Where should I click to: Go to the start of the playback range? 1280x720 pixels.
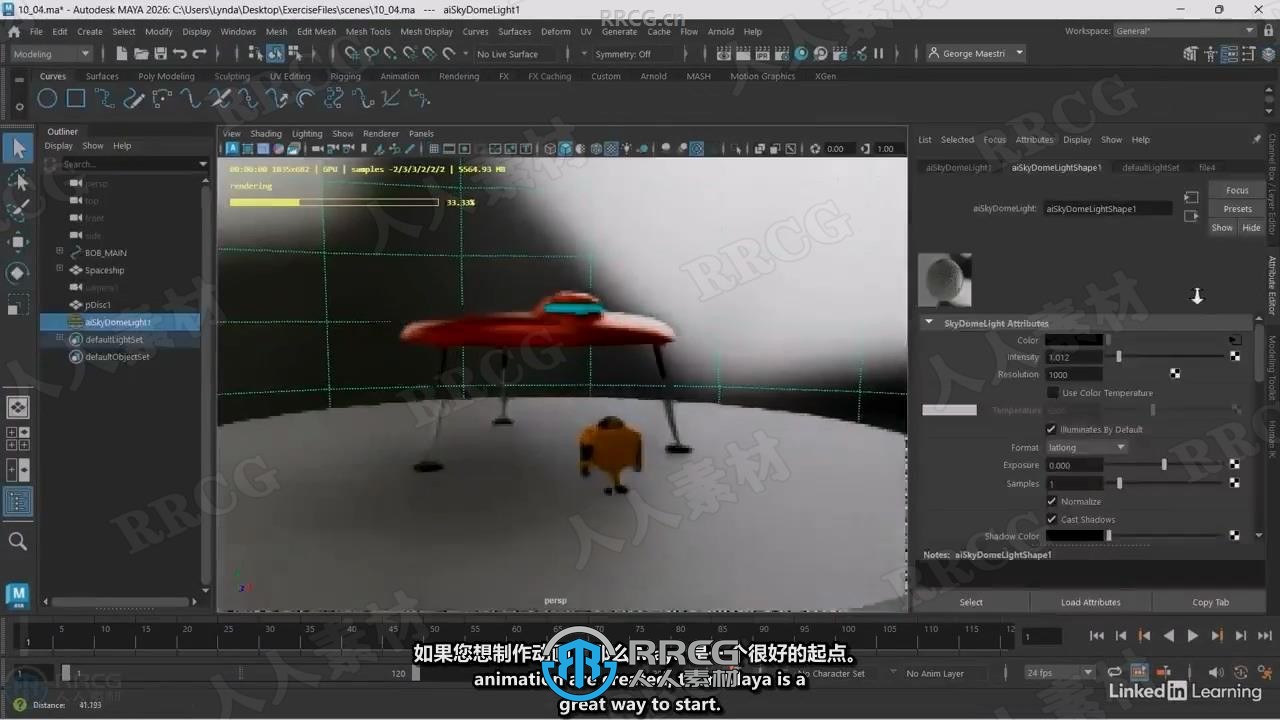(x=1097, y=635)
